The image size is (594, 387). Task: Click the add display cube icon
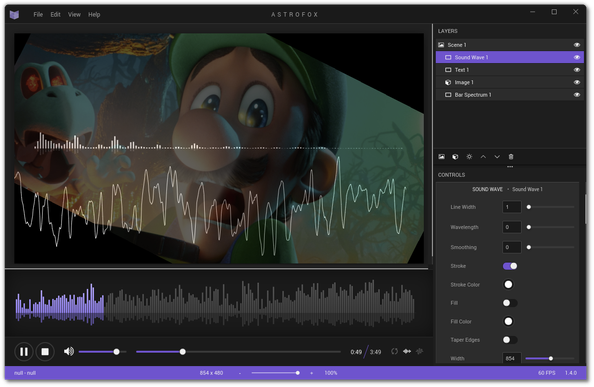coord(455,157)
